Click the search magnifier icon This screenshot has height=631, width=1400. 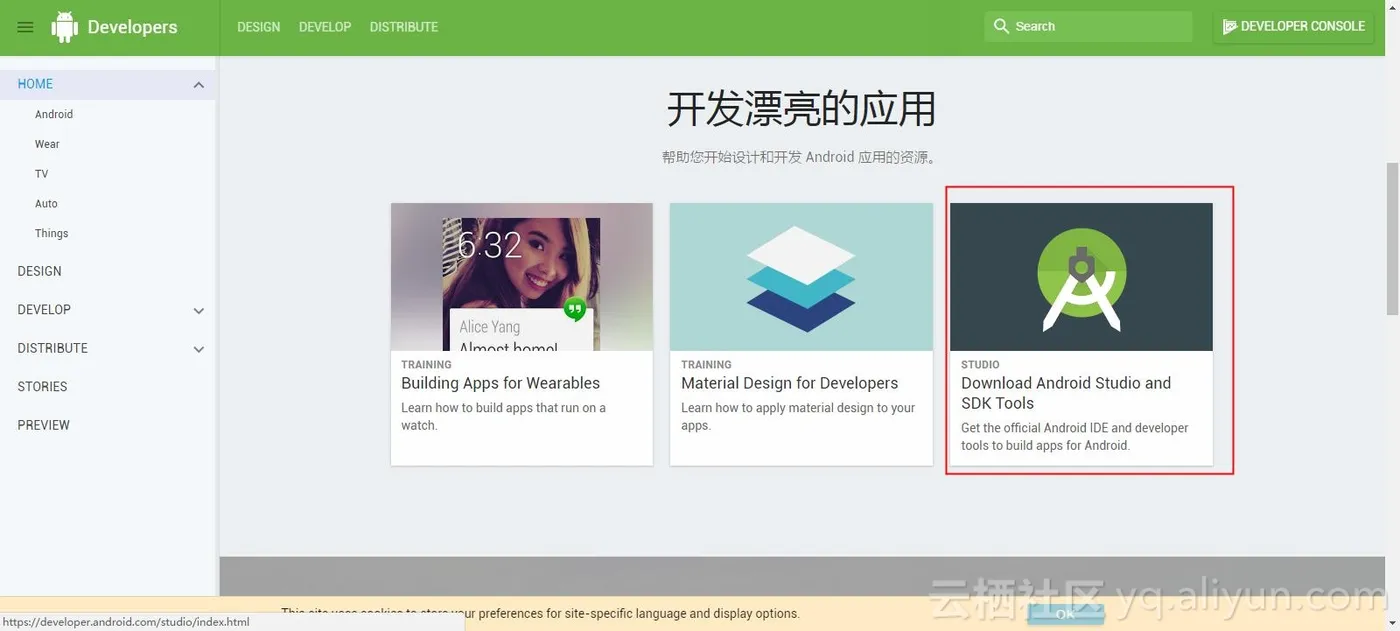coord(1001,26)
